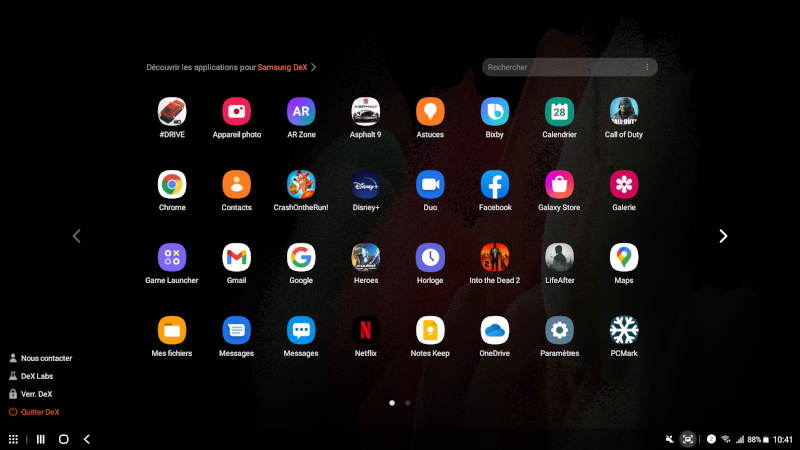Open Samsung DeX applications link

coord(282,67)
